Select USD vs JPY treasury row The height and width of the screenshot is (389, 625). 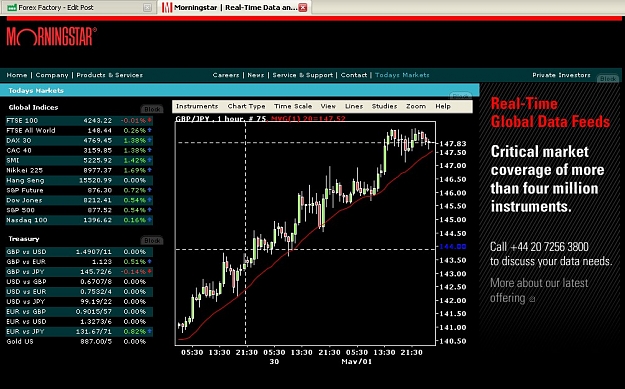coord(79,302)
